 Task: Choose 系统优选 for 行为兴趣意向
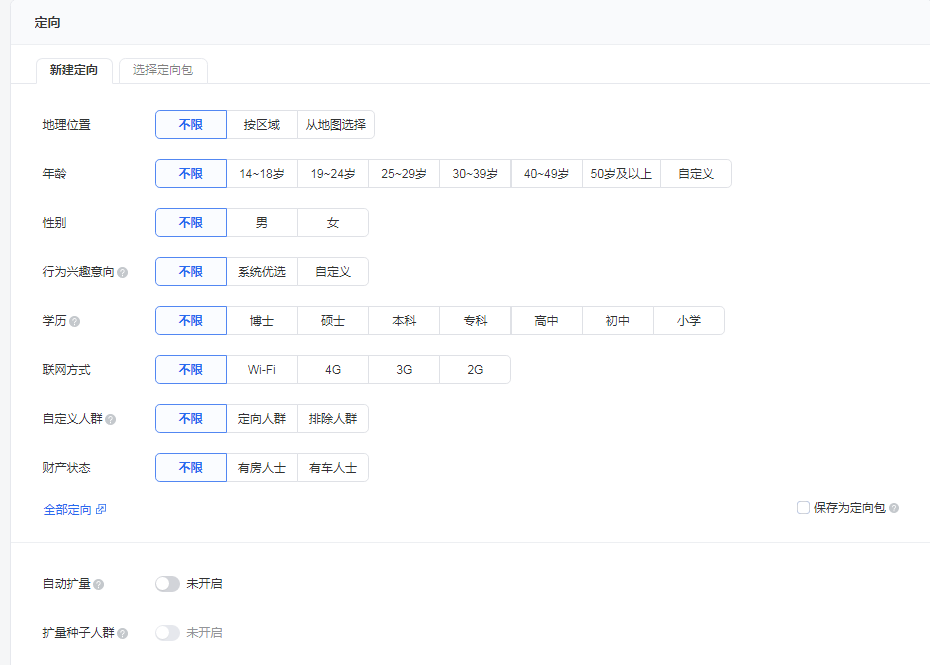click(x=262, y=272)
